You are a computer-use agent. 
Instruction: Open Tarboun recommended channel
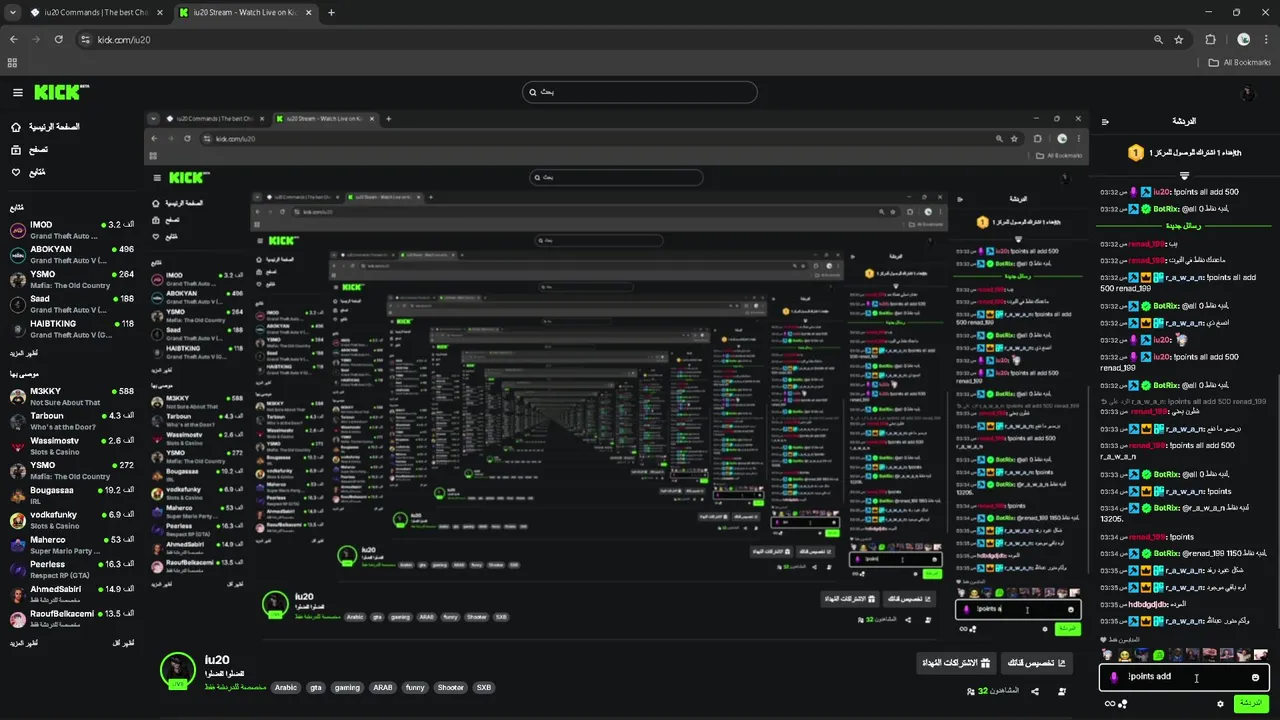click(70, 421)
